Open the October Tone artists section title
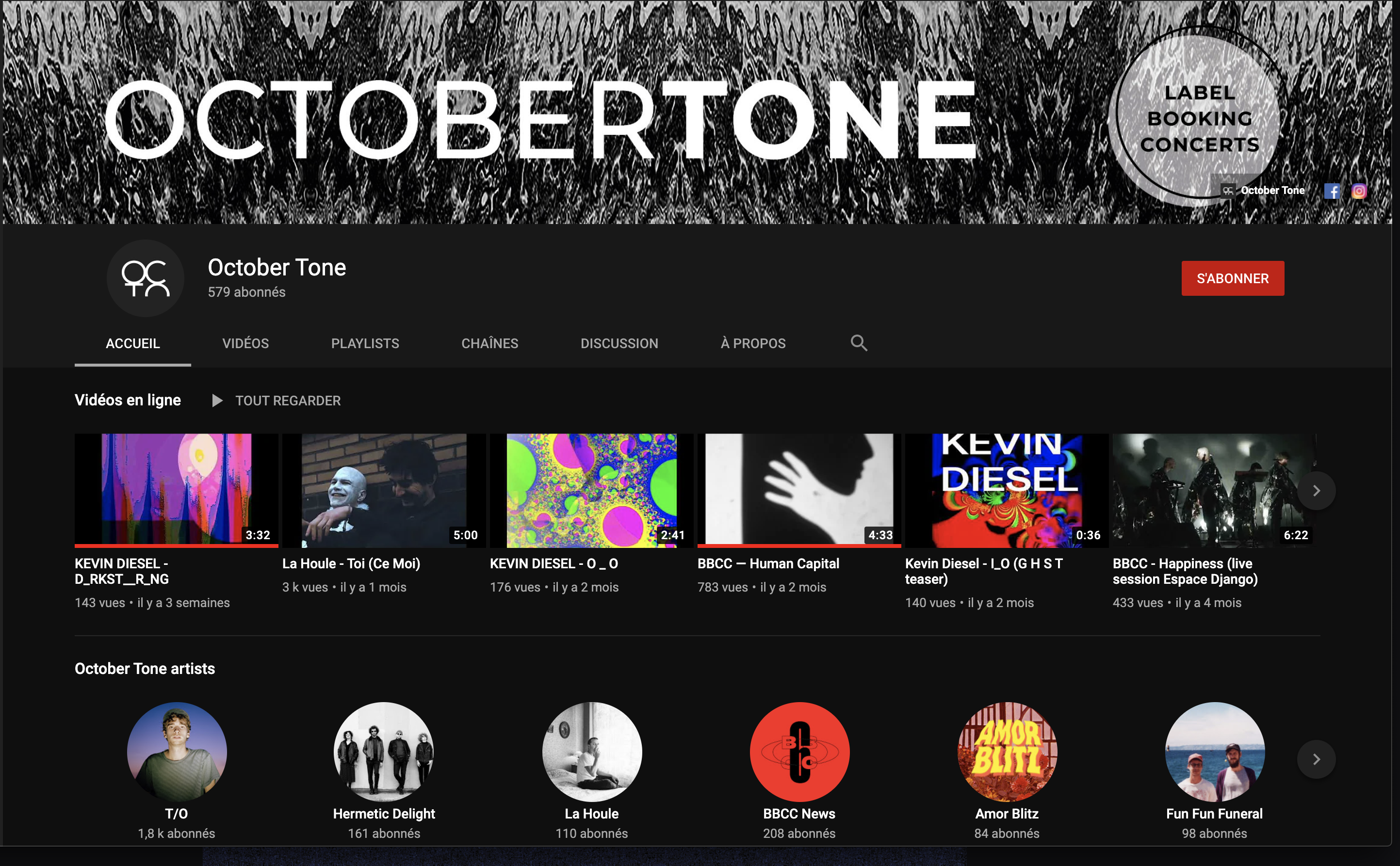 145,668
